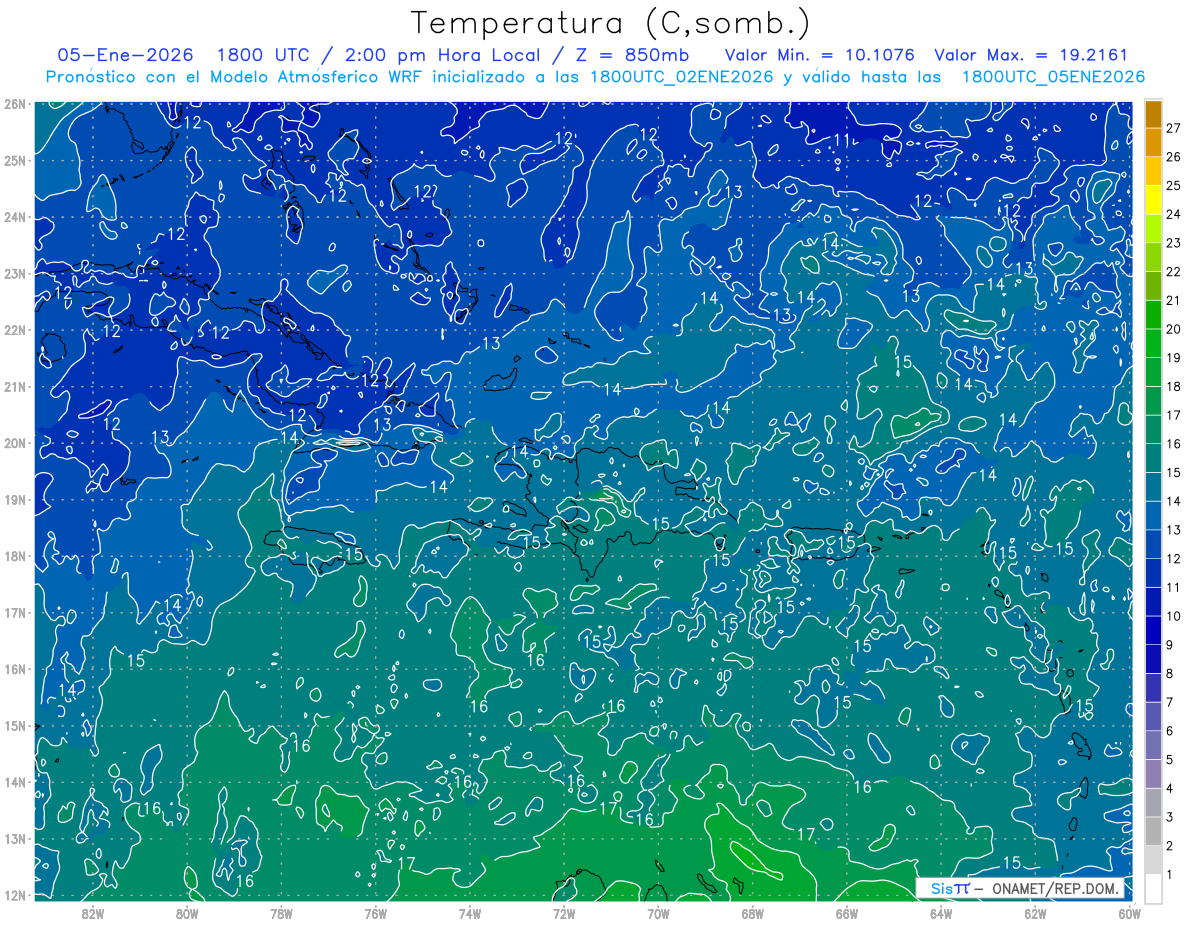
Task: Click the color scale label 1
Action: [x=1171, y=875]
